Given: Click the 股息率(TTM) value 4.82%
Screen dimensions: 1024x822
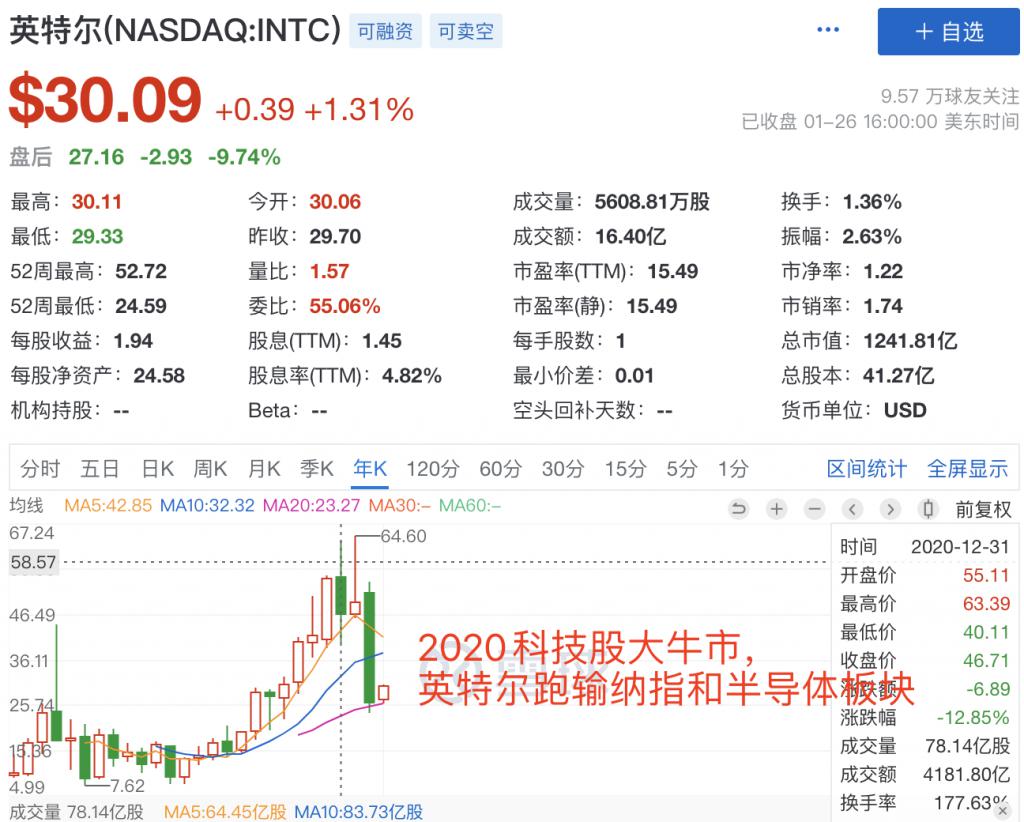Looking at the screenshot, I should 412,375.
